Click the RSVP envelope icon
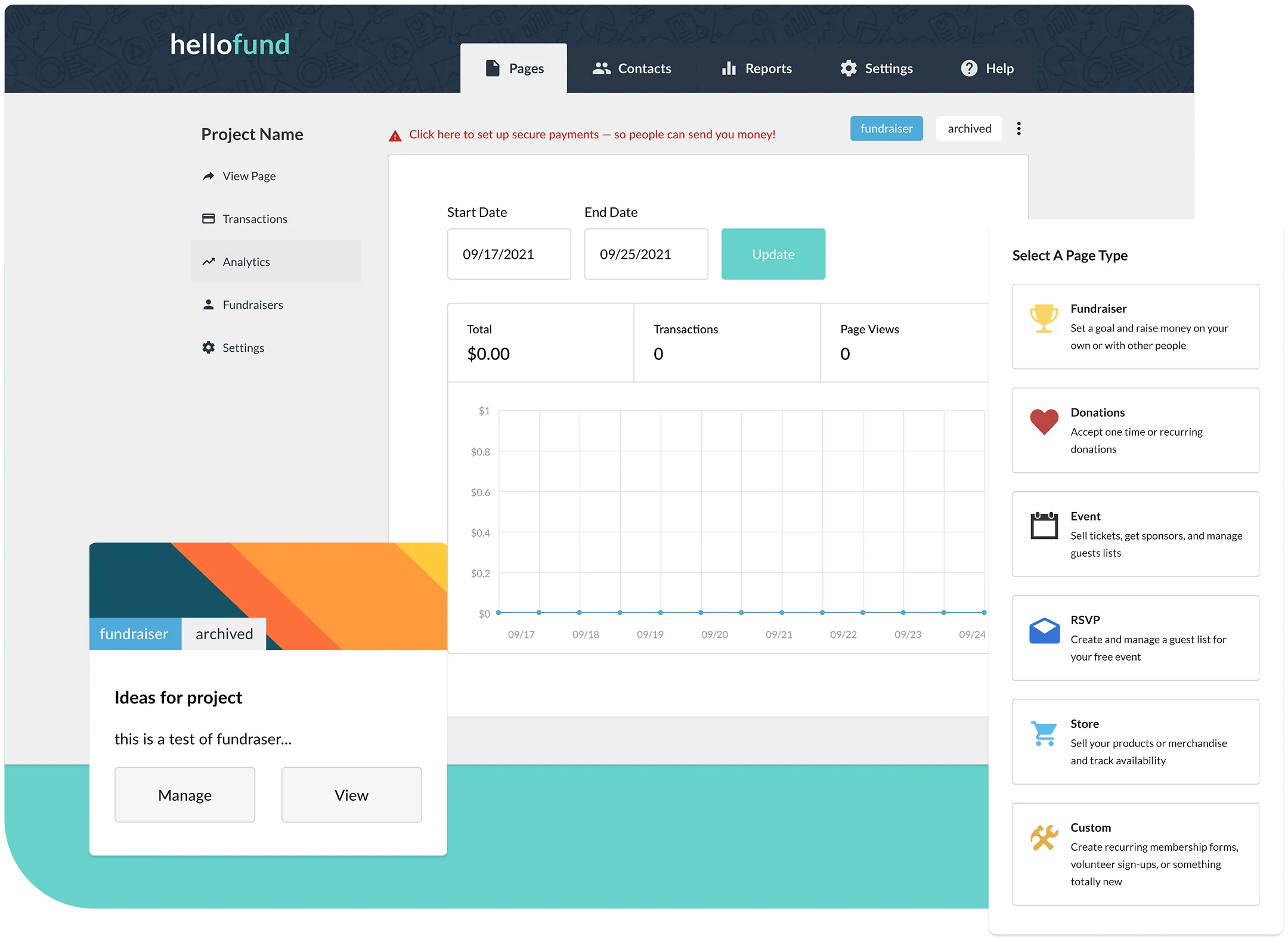Image resolution: width=1288 pixels, height=939 pixels. click(1044, 631)
